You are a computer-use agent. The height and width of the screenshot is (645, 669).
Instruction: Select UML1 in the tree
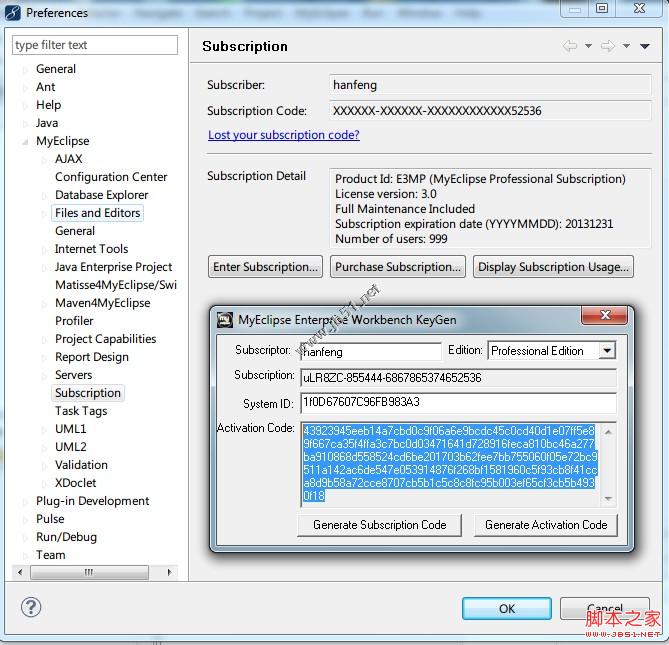click(70, 429)
